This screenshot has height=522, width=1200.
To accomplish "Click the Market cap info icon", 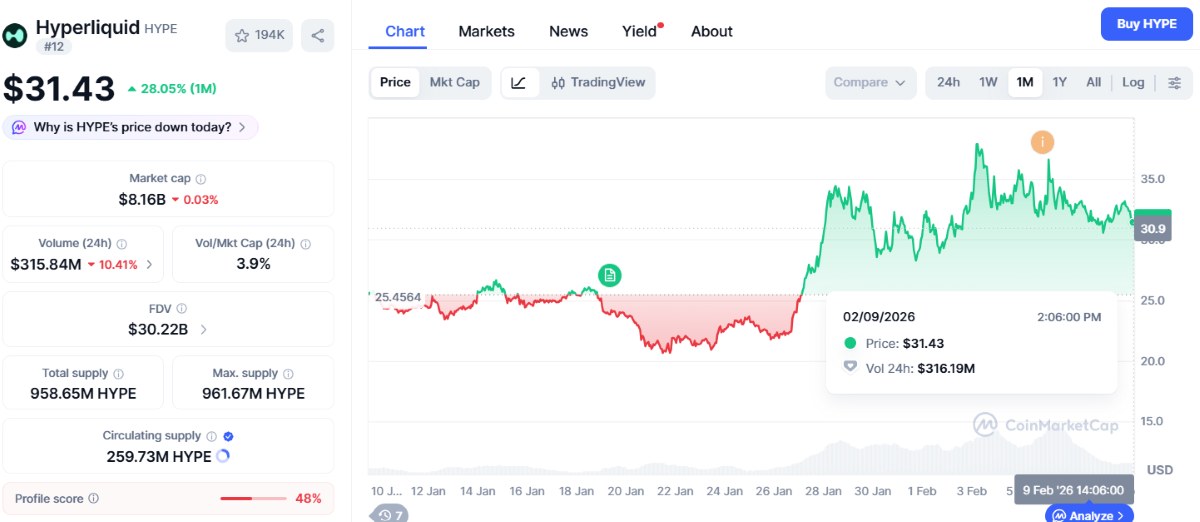I will (201, 179).
